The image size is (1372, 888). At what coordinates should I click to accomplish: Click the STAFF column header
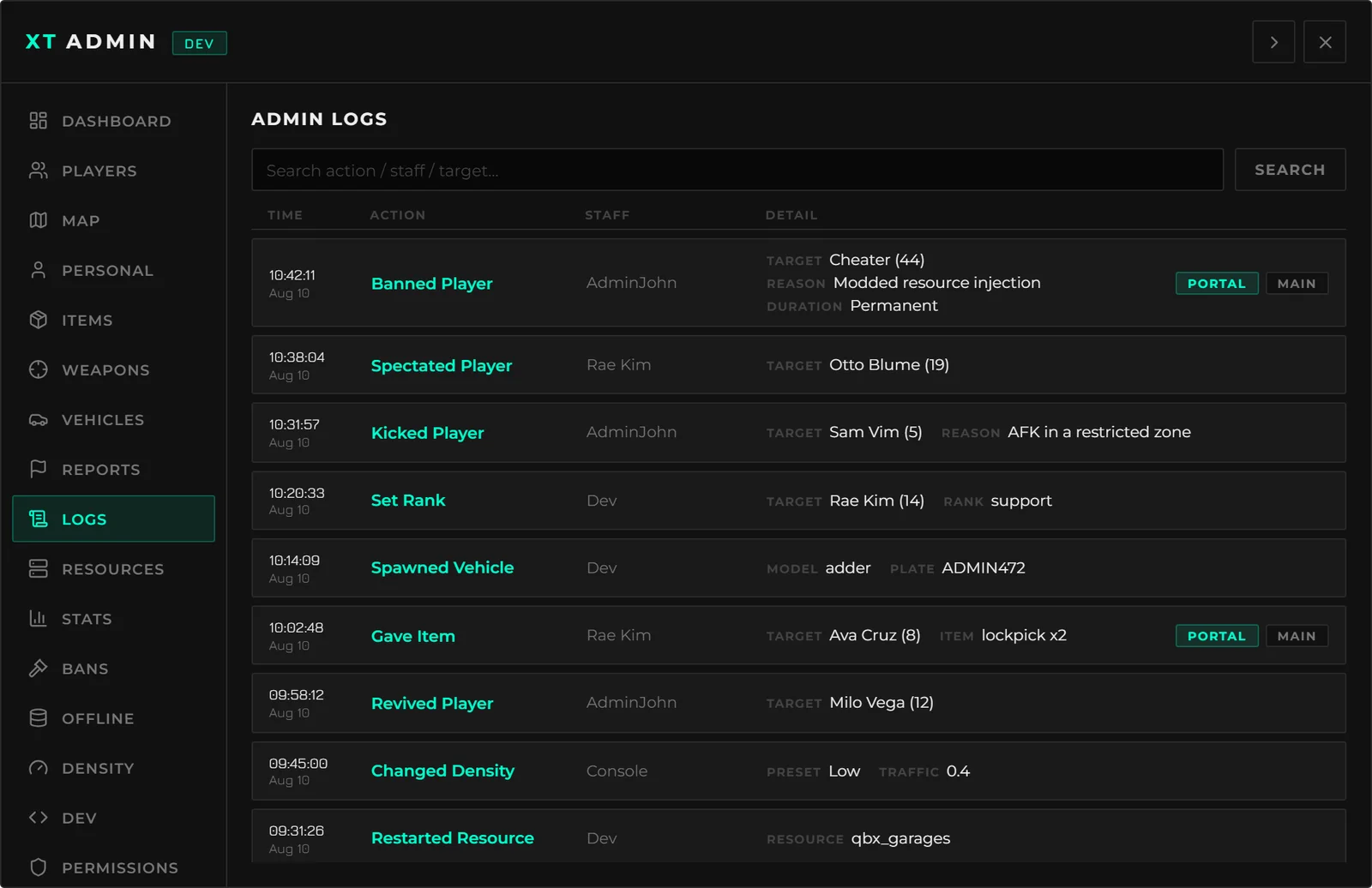tap(607, 215)
